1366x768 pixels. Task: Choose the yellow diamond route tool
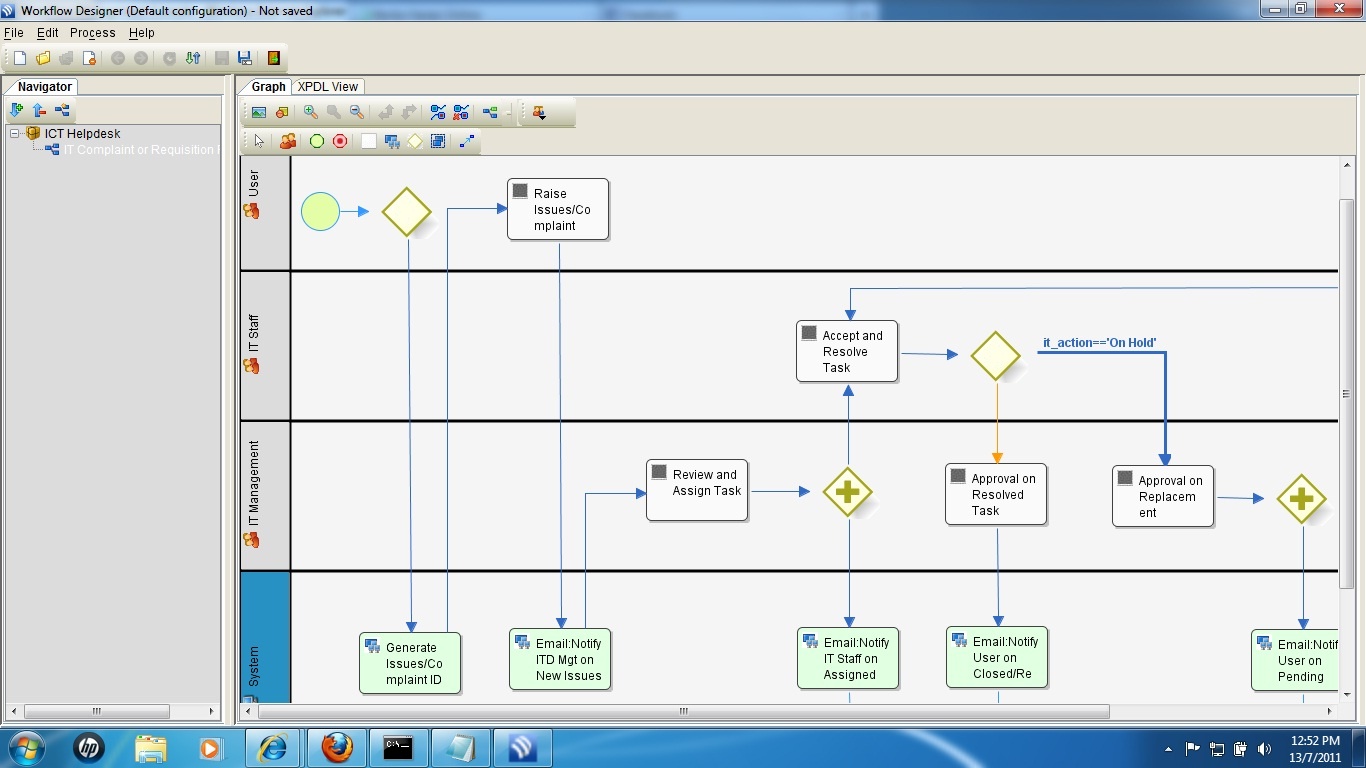(x=415, y=142)
